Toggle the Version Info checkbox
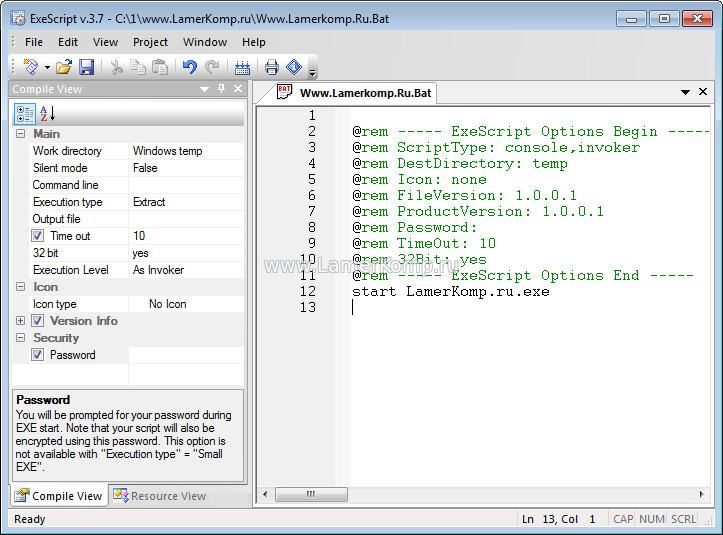This screenshot has height=535, width=723. click(37, 321)
